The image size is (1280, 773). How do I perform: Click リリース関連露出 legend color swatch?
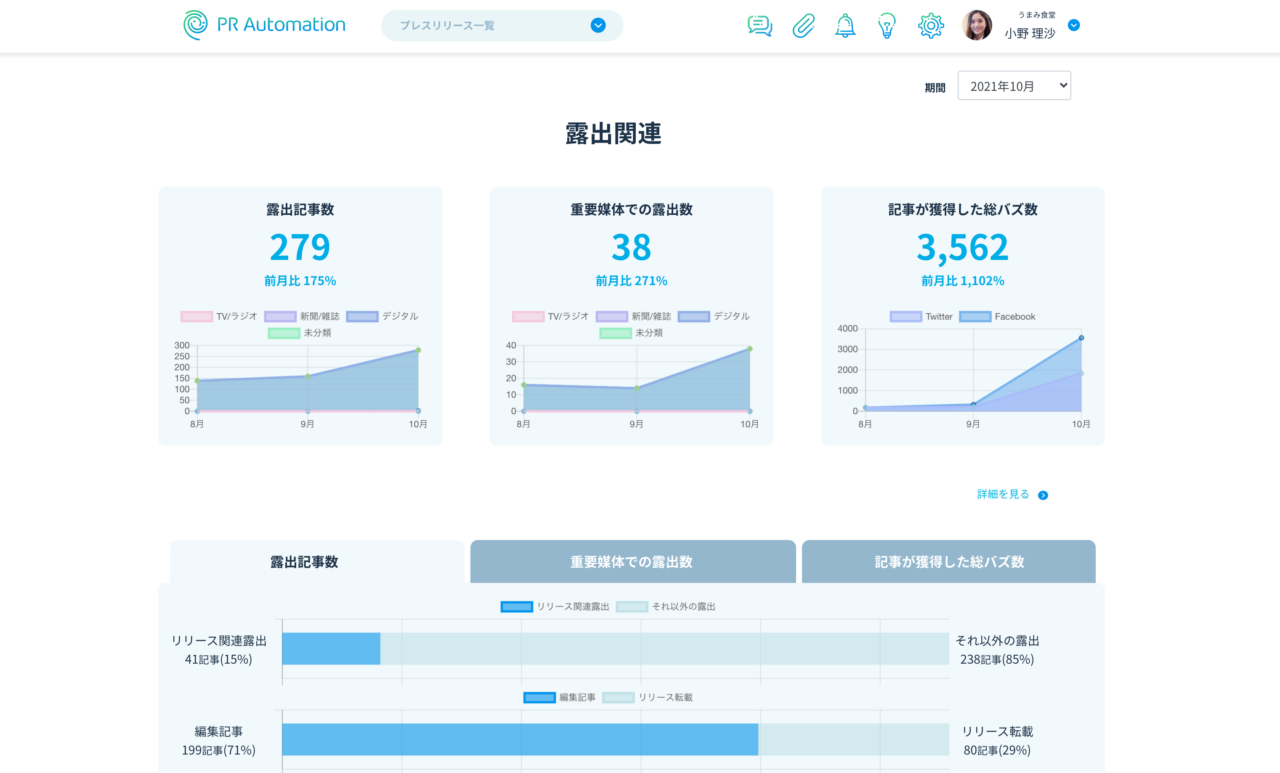coord(516,607)
